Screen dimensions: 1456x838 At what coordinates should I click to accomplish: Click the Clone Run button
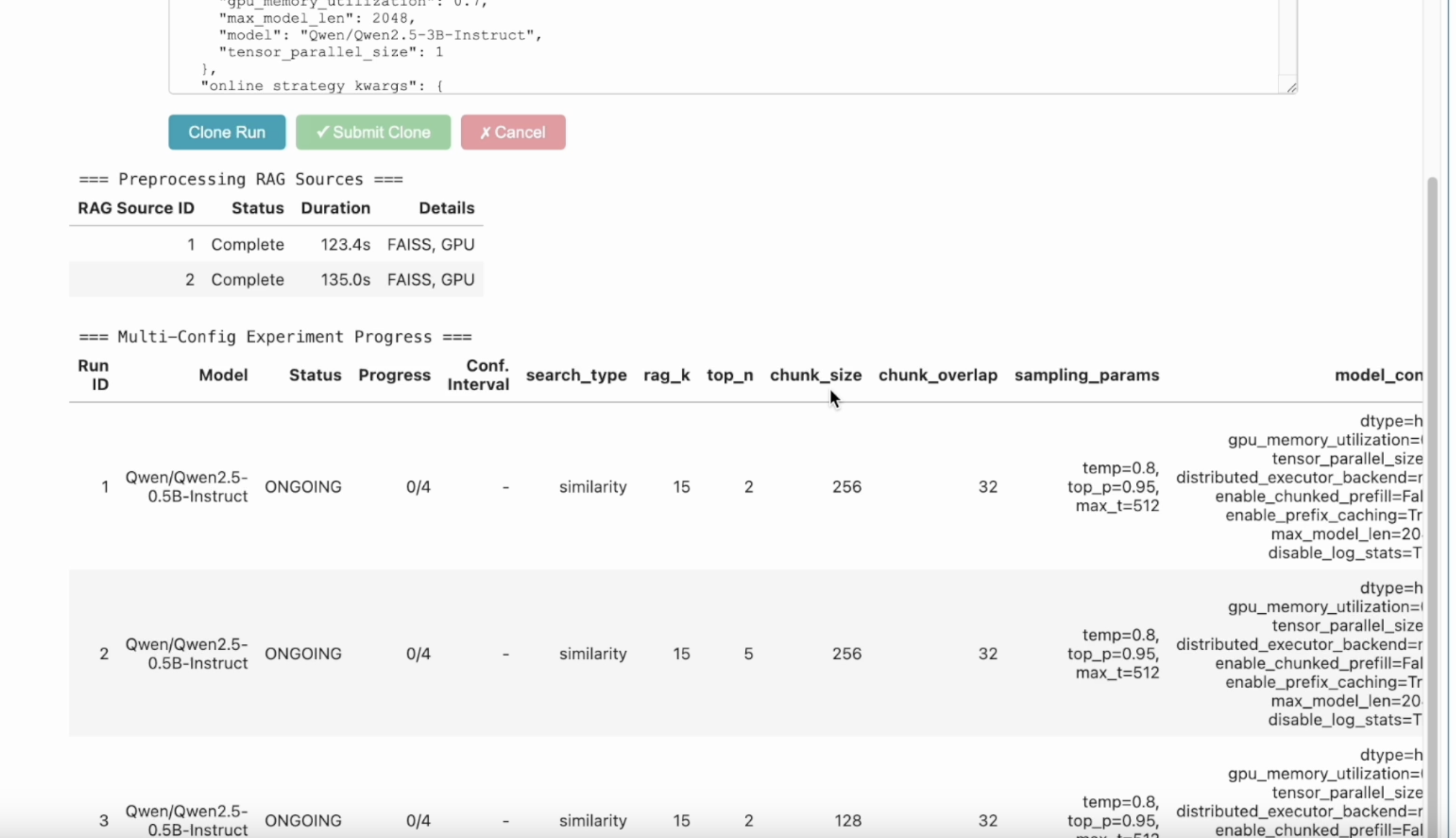click(227, 132)
